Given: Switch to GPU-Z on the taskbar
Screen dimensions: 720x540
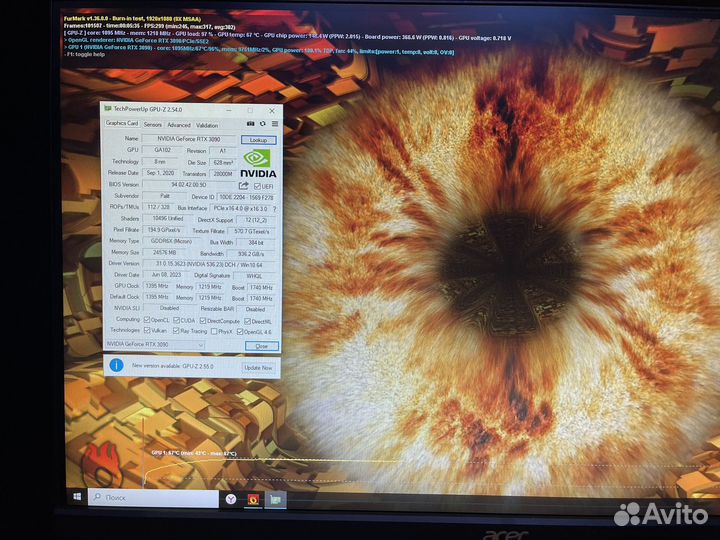Looking at the screenshot, I should [x=275, y=500].
